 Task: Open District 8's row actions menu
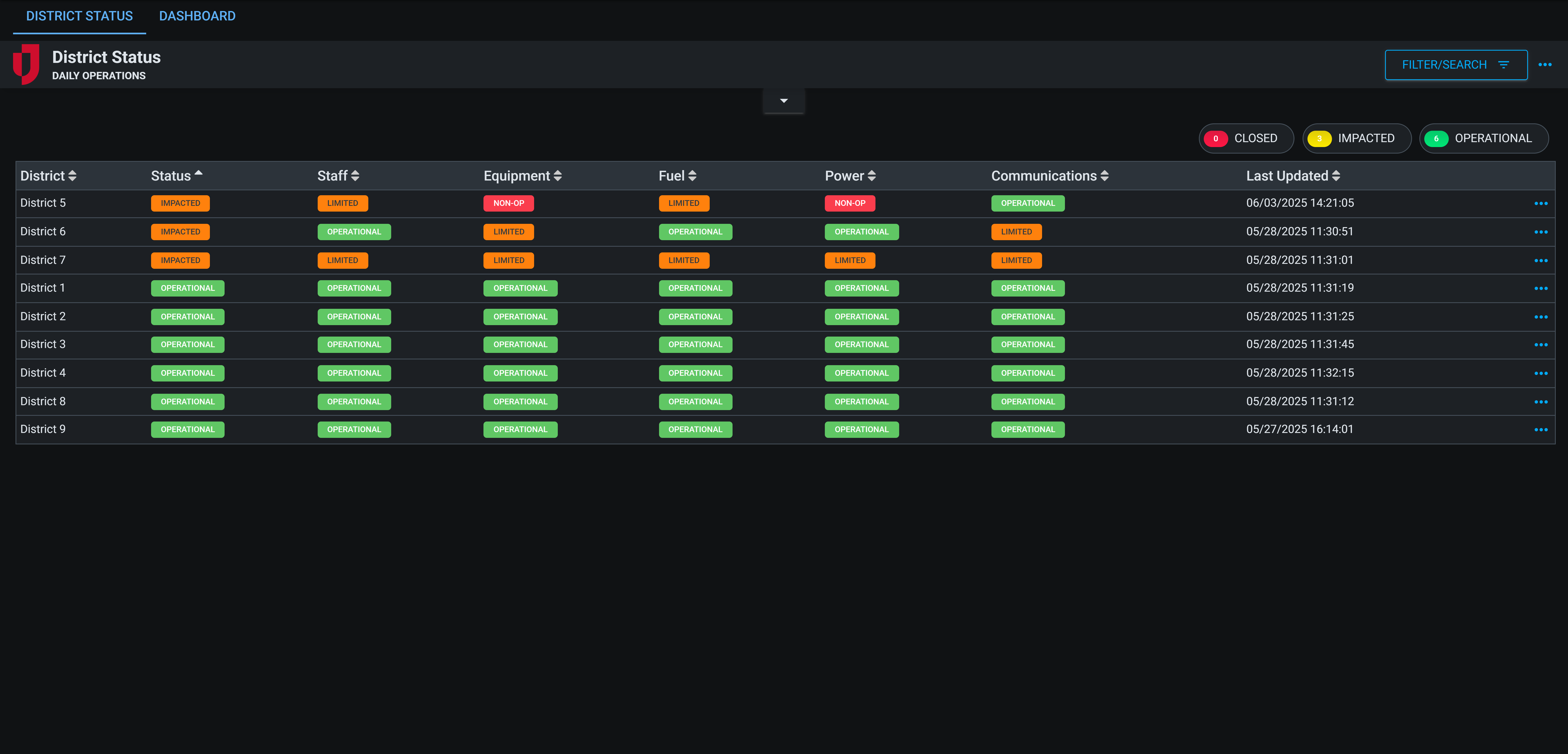(x=1541, y=401)
